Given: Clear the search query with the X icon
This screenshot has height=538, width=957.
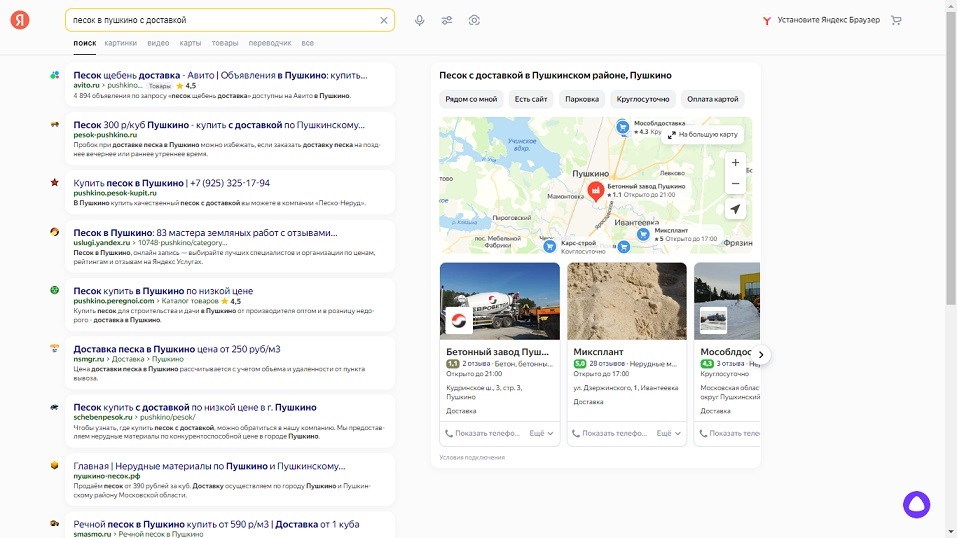Looking at the screenshot, I should (x=383, y=20).
